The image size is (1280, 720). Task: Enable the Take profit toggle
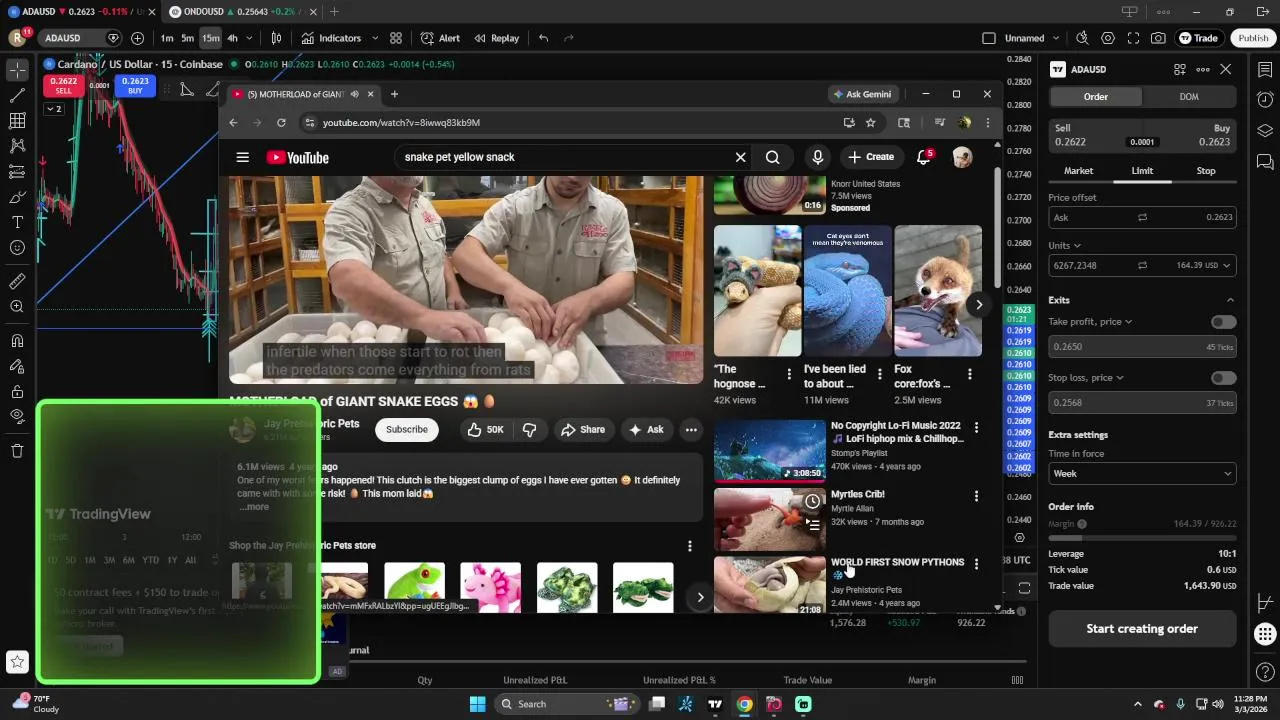click(x=1223, y=322)
